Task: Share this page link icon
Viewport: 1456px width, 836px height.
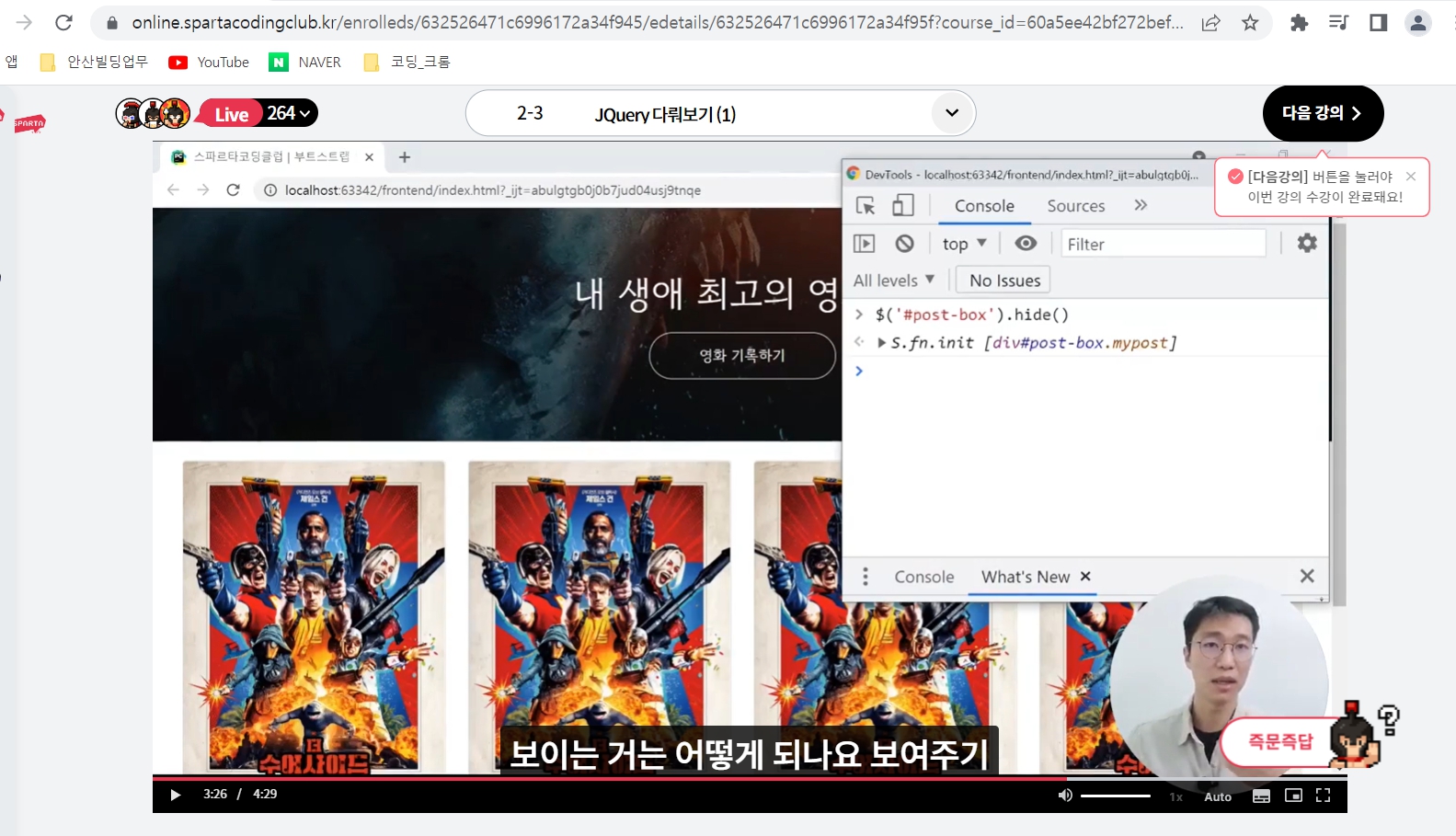Action: (x=1211, y=23)
